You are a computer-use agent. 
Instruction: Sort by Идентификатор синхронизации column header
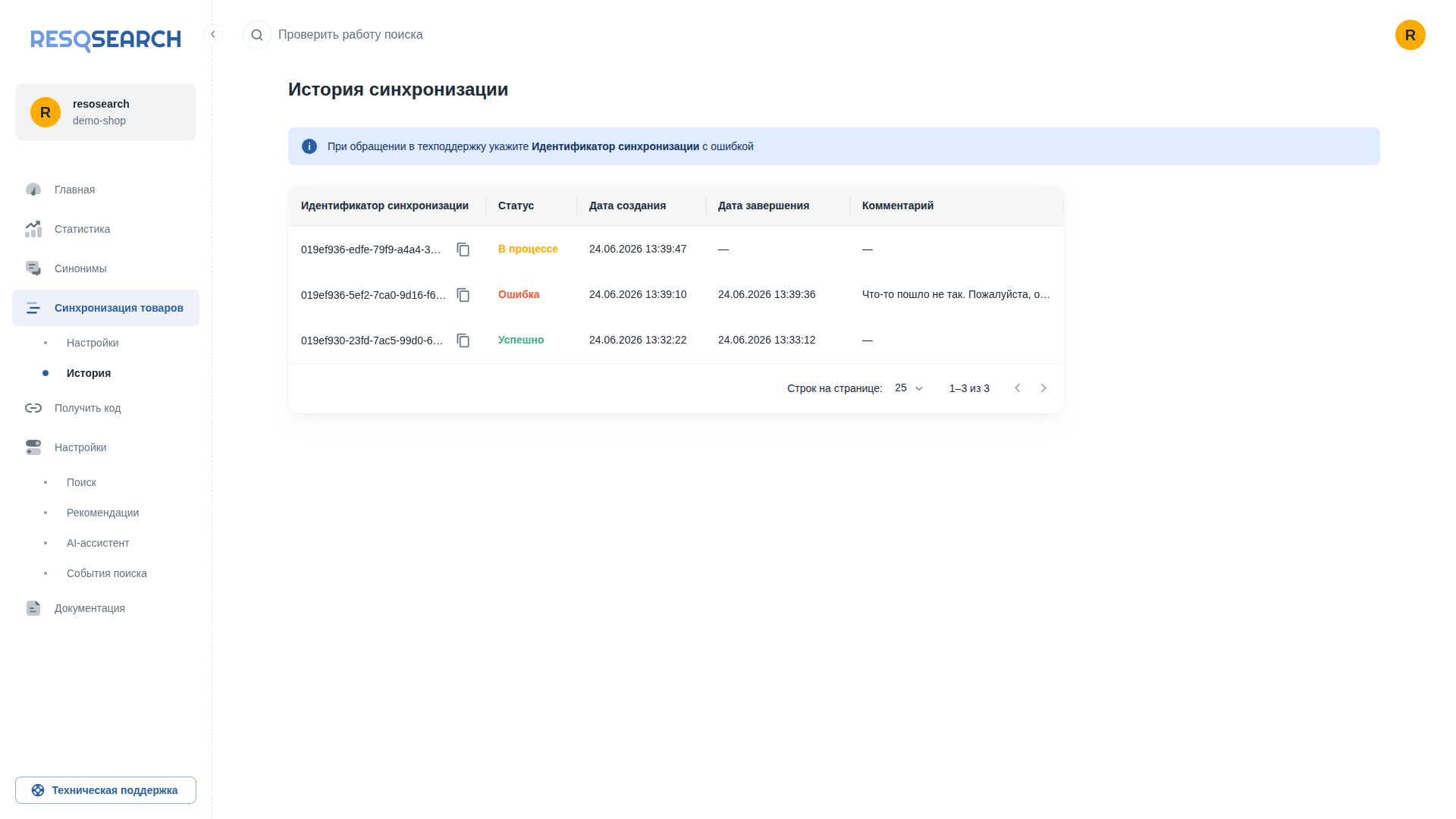click(384, 206)
